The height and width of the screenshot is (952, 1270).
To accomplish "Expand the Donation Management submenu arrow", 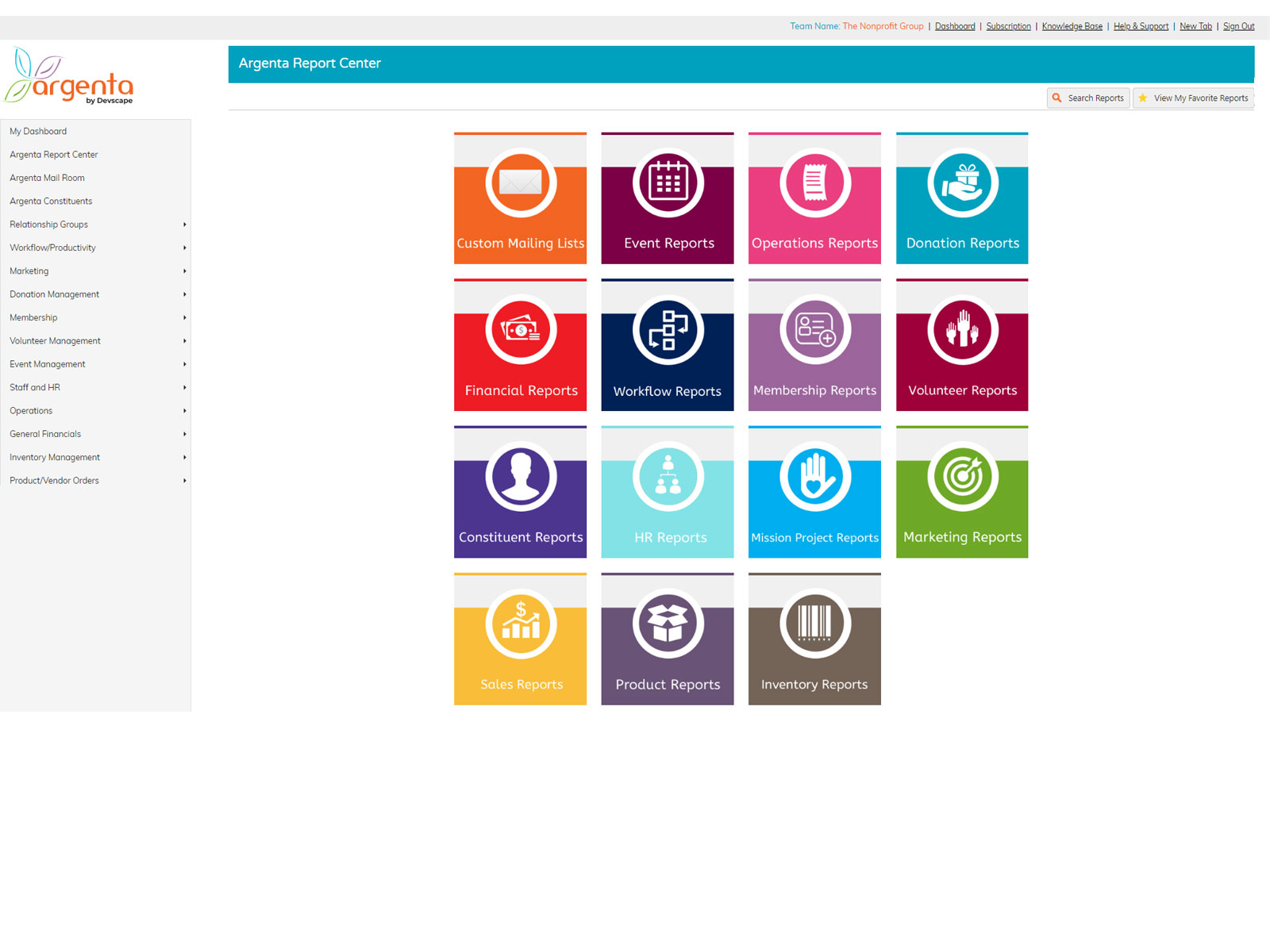I will pos(185,294).
